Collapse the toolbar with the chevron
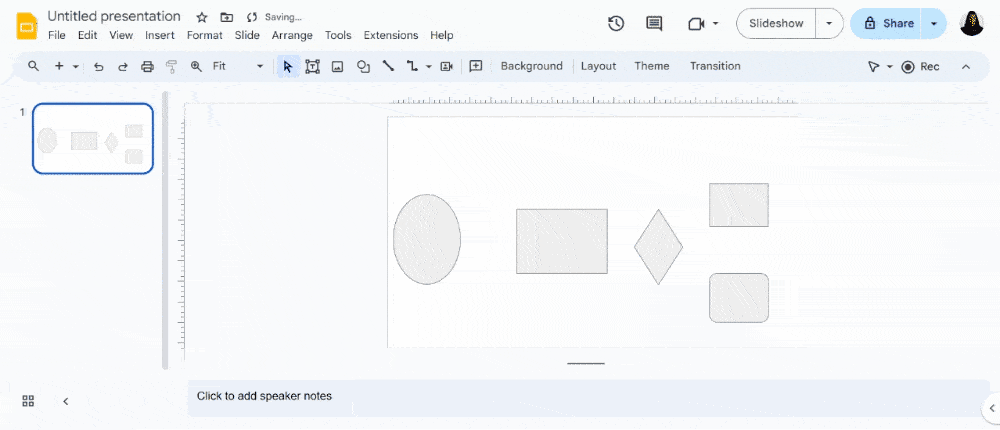 [966, 67]
